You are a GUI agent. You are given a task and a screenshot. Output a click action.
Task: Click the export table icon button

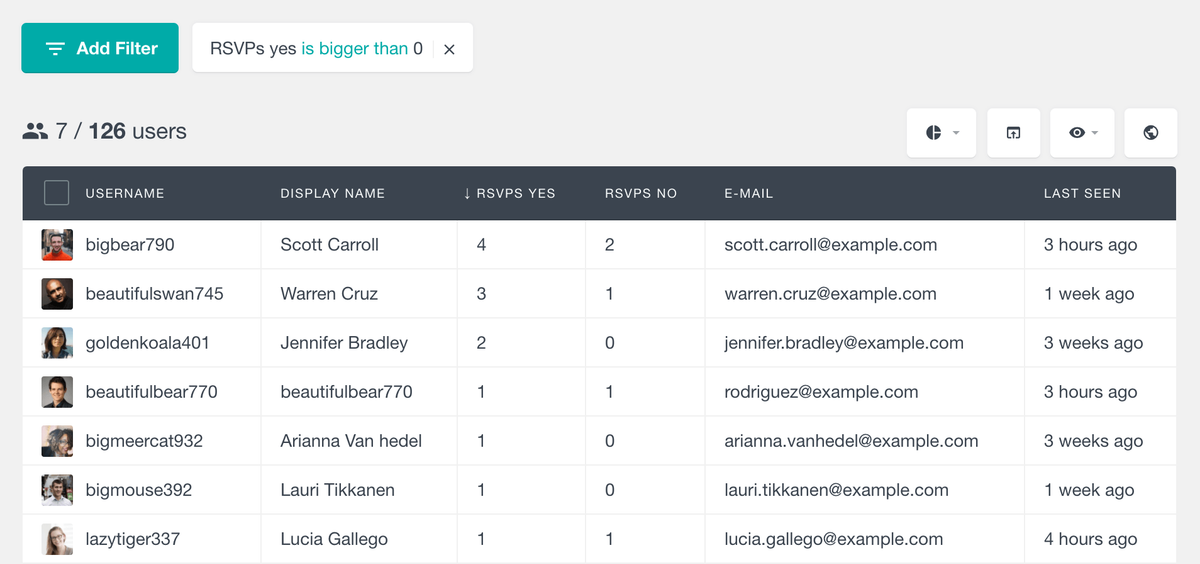(1013, 133)
